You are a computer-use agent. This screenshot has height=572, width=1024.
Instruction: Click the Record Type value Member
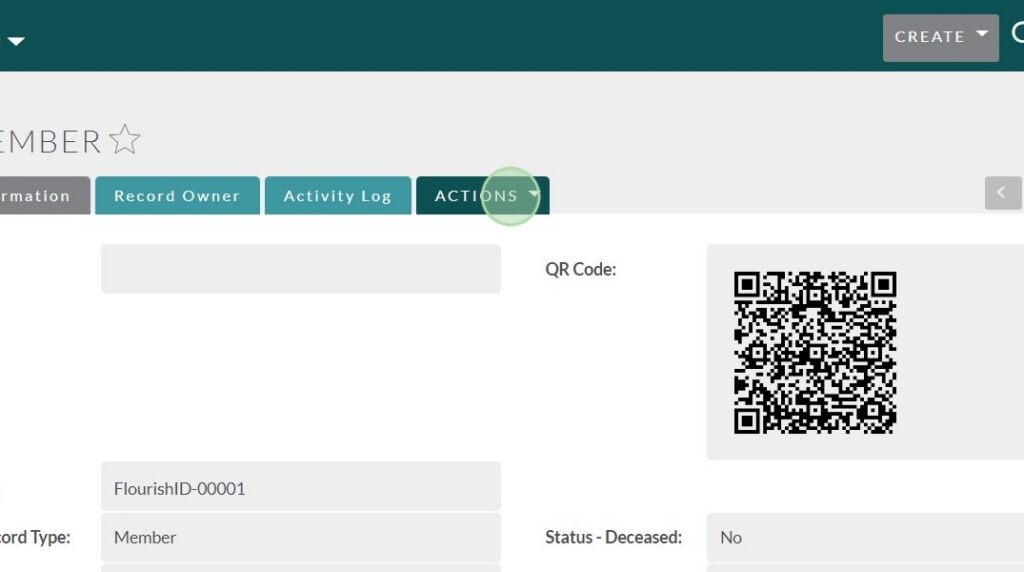click(300, 538)
